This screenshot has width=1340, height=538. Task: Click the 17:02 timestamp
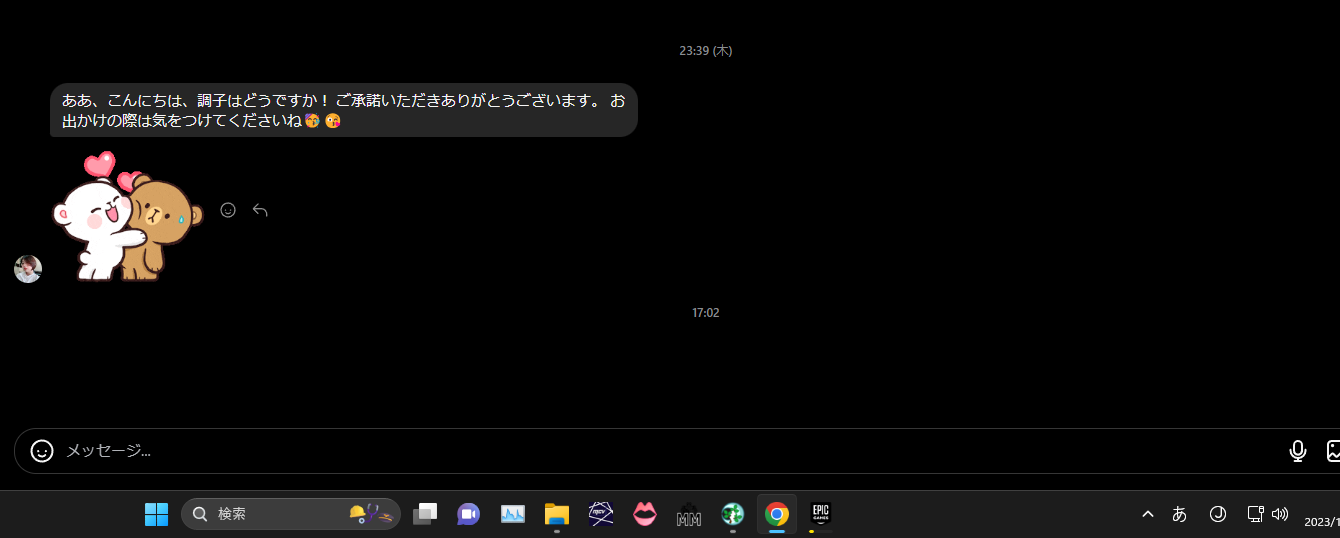(706, 313)
